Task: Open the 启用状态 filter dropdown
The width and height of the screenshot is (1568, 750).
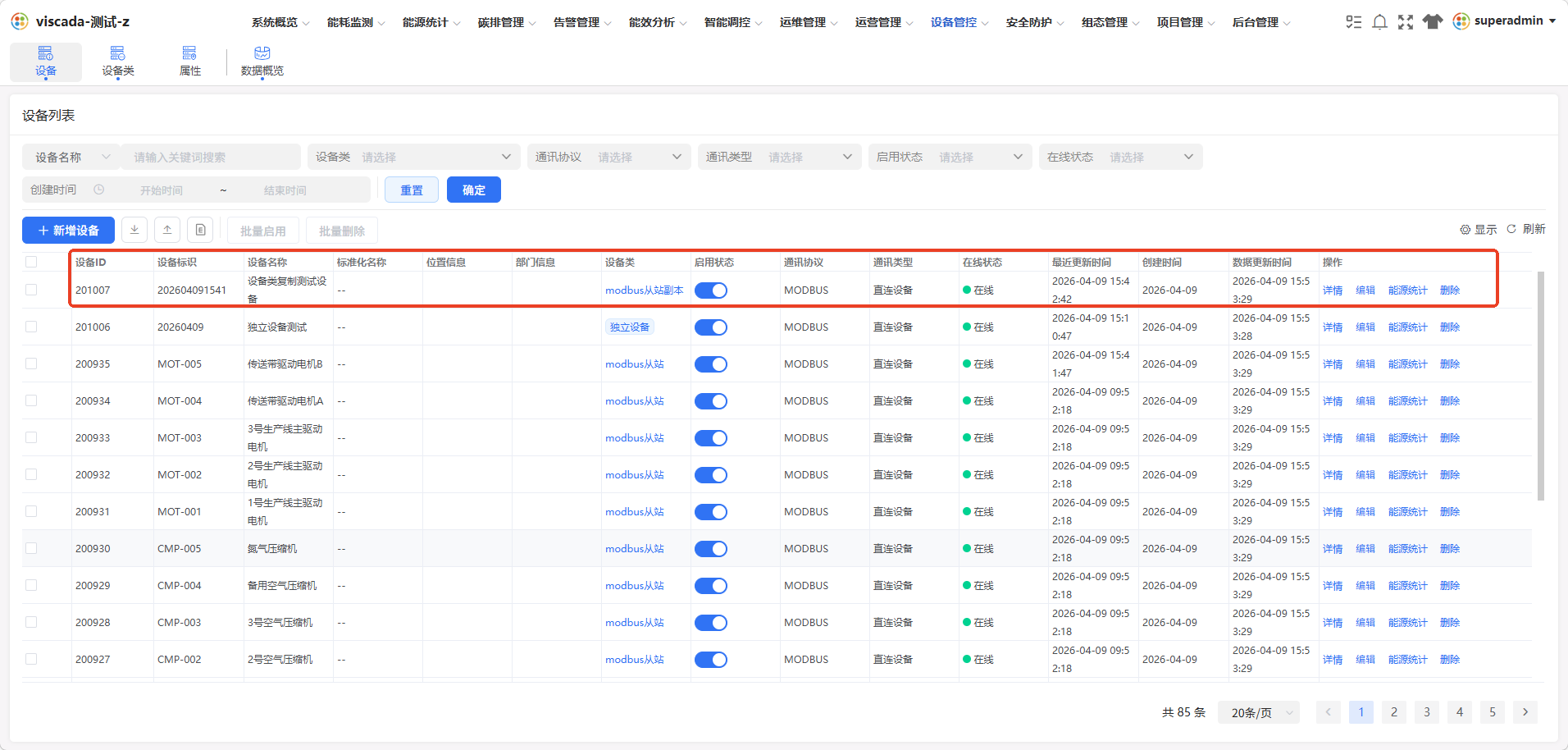Action: 950,157
